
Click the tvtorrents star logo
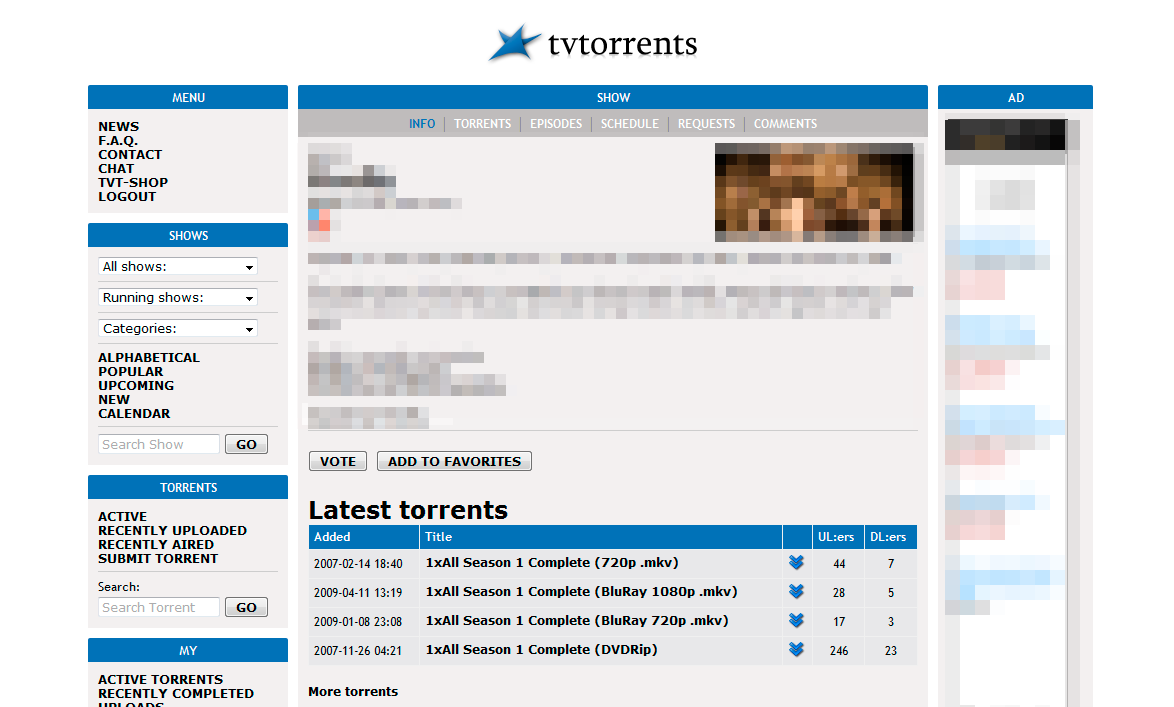click(514, 42)
